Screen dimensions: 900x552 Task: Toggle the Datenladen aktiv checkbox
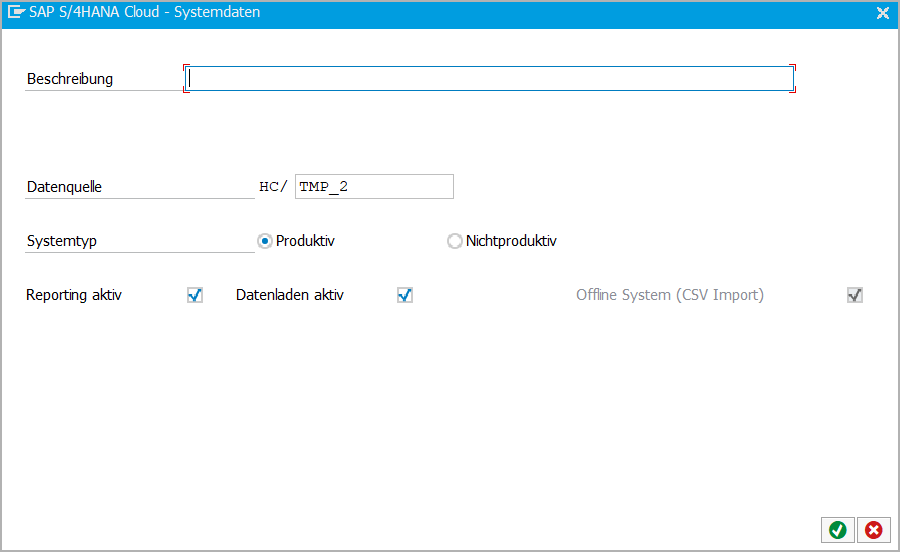405,295
